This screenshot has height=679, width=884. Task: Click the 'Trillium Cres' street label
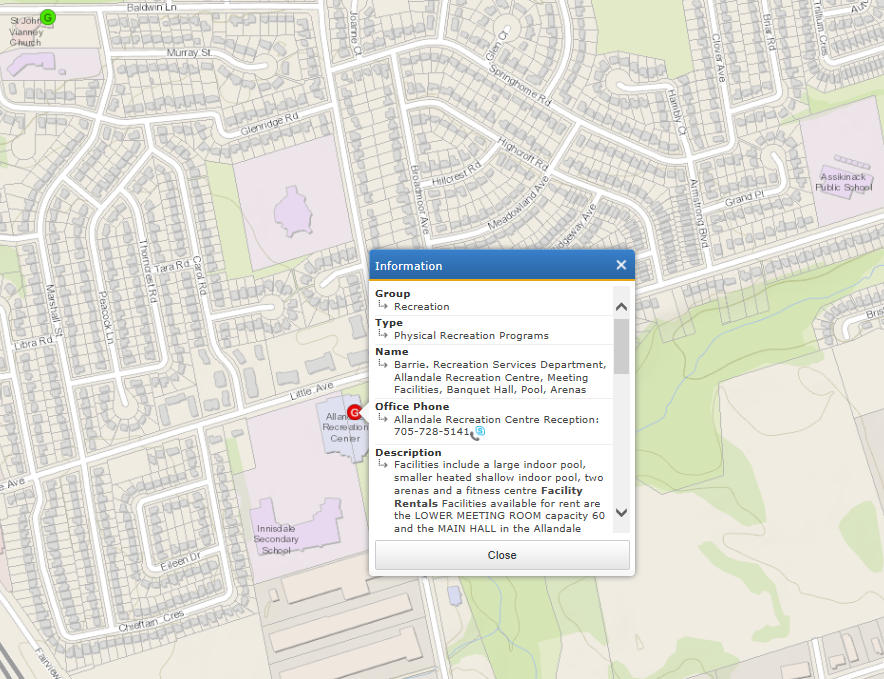(820, 28)
